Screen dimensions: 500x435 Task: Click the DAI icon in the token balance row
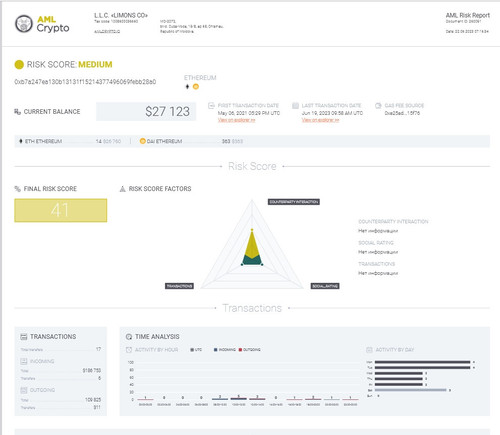coord(143,141)
